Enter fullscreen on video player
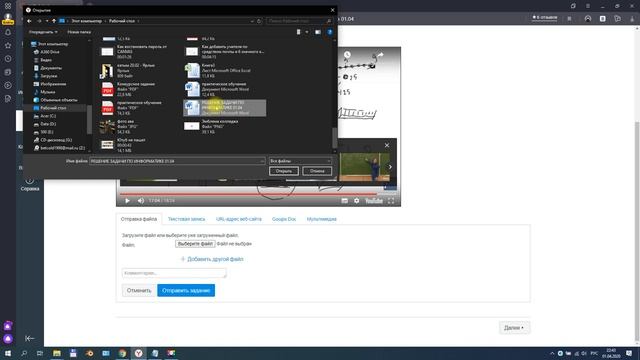Viewport: 640px width, 360px height. click(x=391, y=200)
